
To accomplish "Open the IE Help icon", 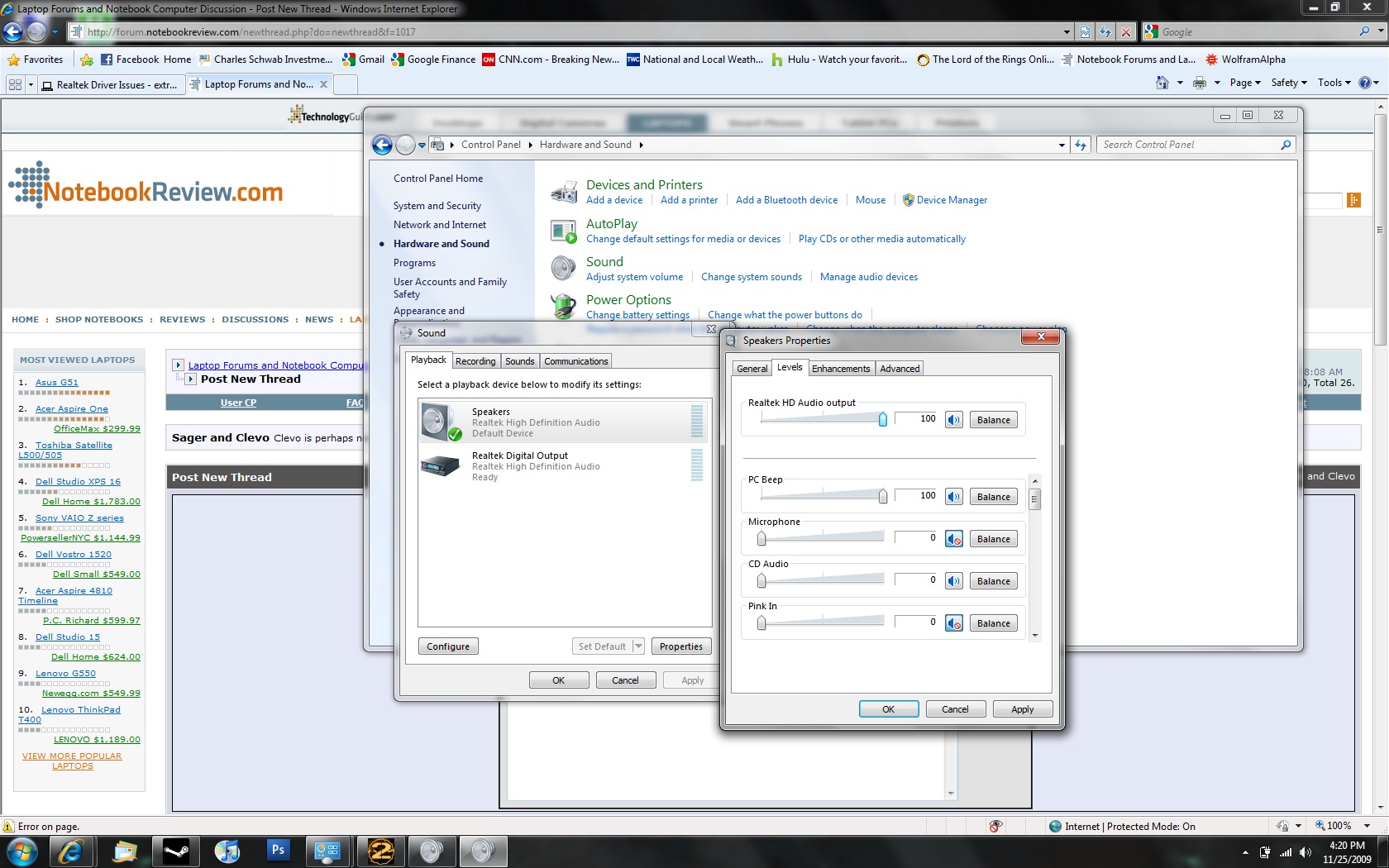I will [x=1365, y=83].
